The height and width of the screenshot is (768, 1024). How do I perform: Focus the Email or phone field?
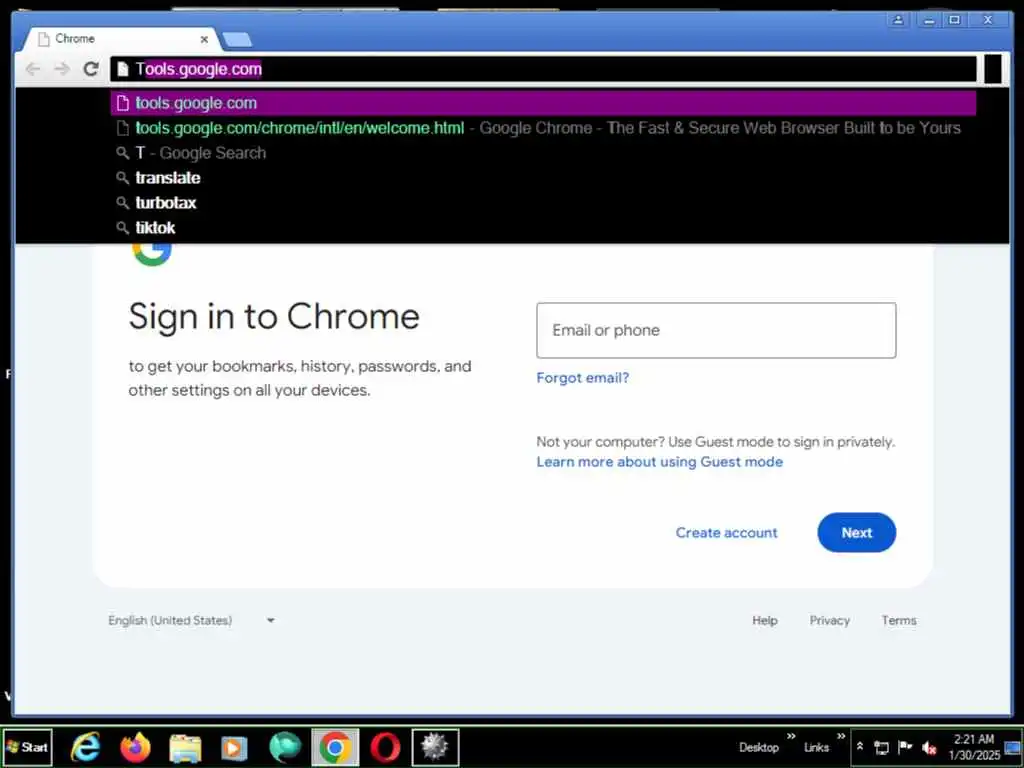(716, 330)
